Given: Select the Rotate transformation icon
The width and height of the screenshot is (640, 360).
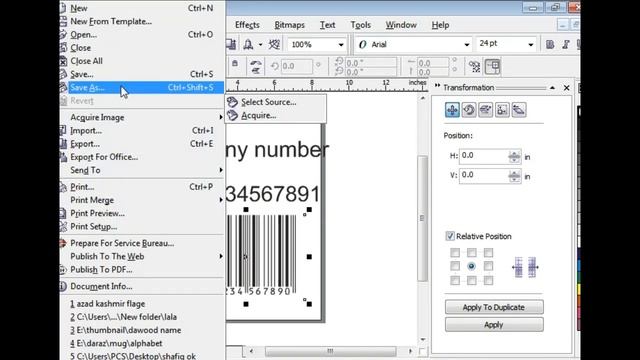Looking at the screenshot, I should click(x=469, y=110).
